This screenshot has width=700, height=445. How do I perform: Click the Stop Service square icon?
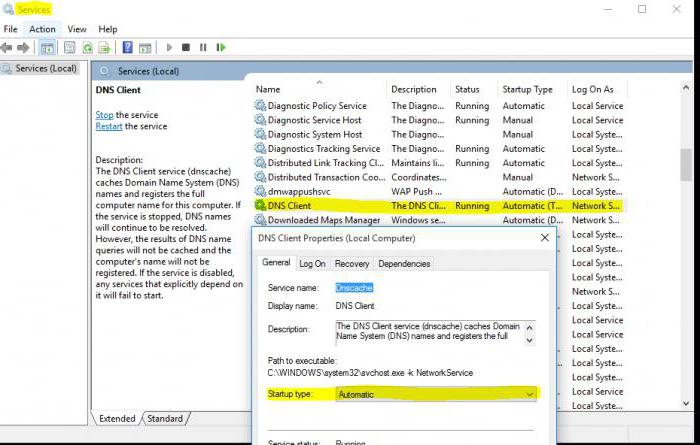186,47
